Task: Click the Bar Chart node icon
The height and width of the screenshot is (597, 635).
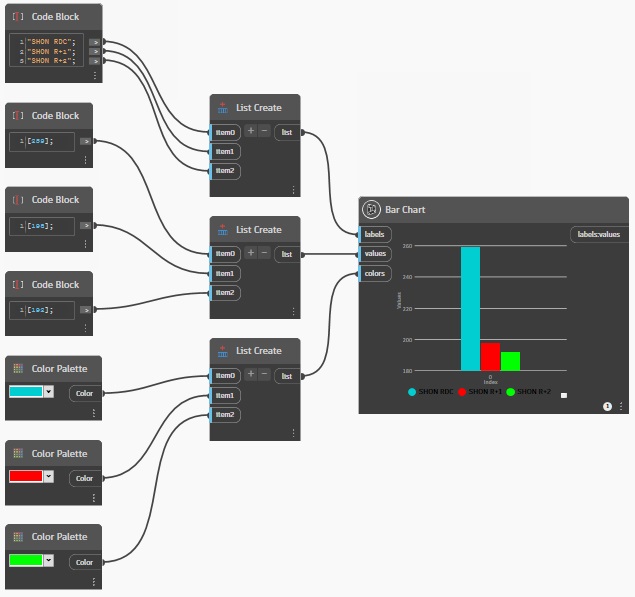Action: [371, 210]
